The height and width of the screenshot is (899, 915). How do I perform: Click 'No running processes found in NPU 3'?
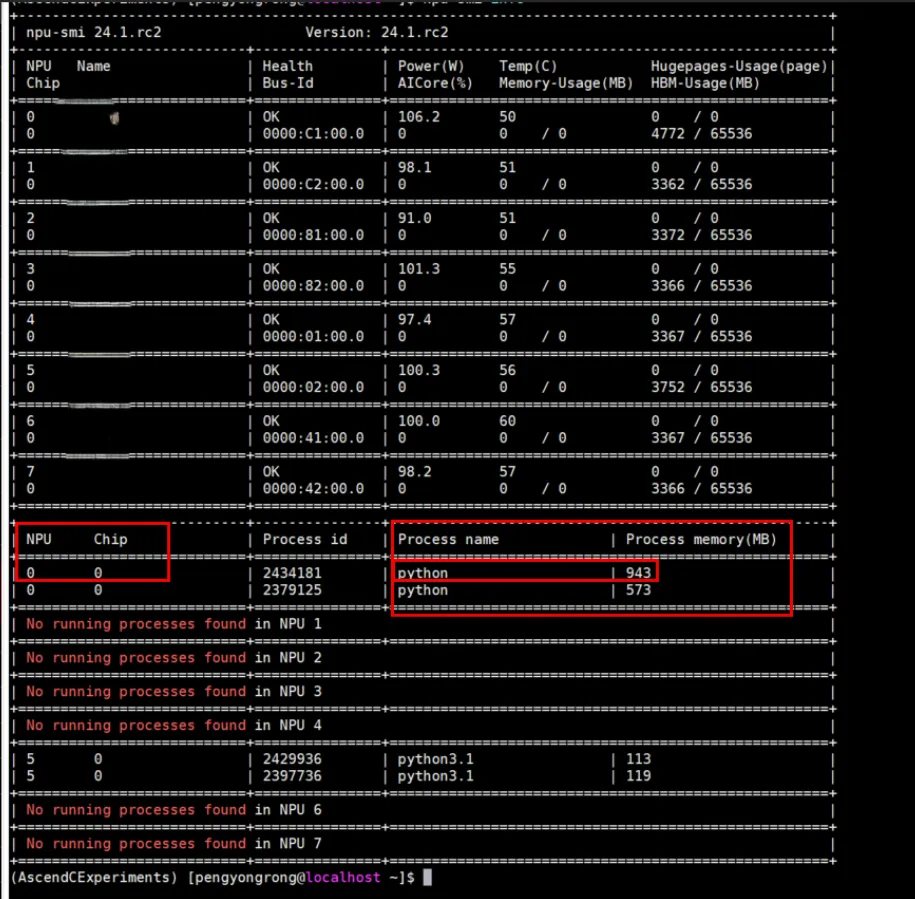(x=173, y=692)
